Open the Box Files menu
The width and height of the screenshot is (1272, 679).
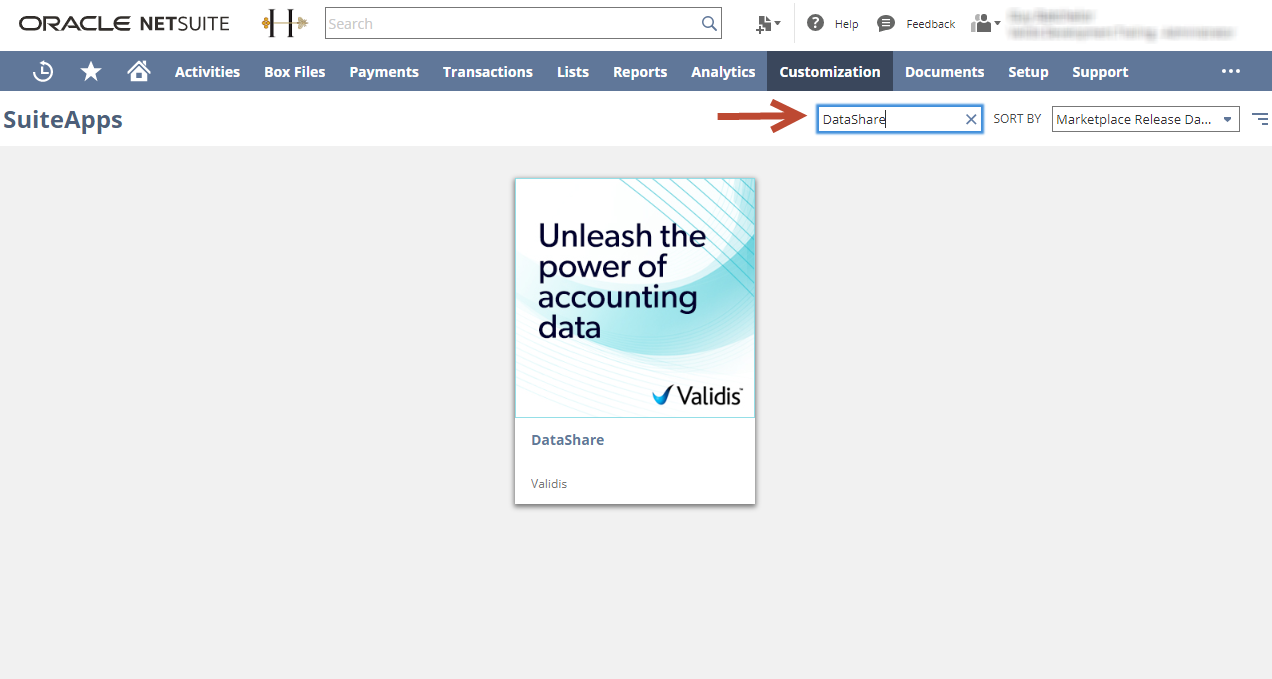click(295, 72)
